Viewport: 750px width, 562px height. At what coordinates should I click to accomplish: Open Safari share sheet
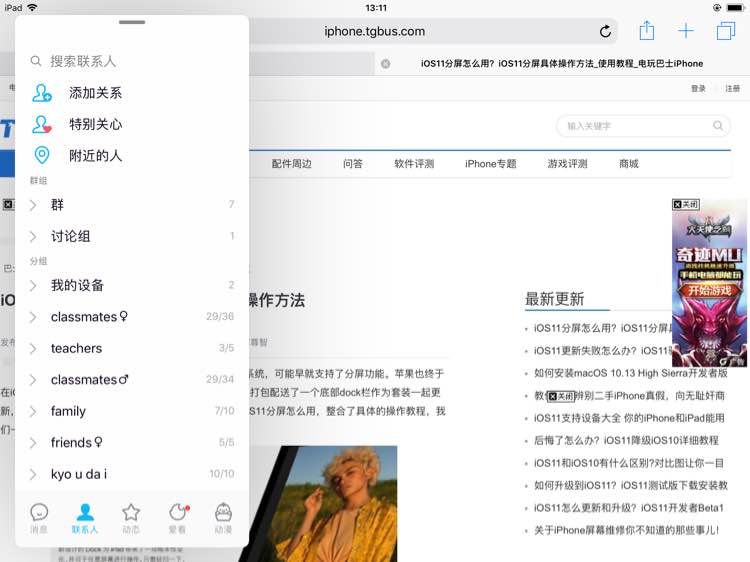(647, 31)
